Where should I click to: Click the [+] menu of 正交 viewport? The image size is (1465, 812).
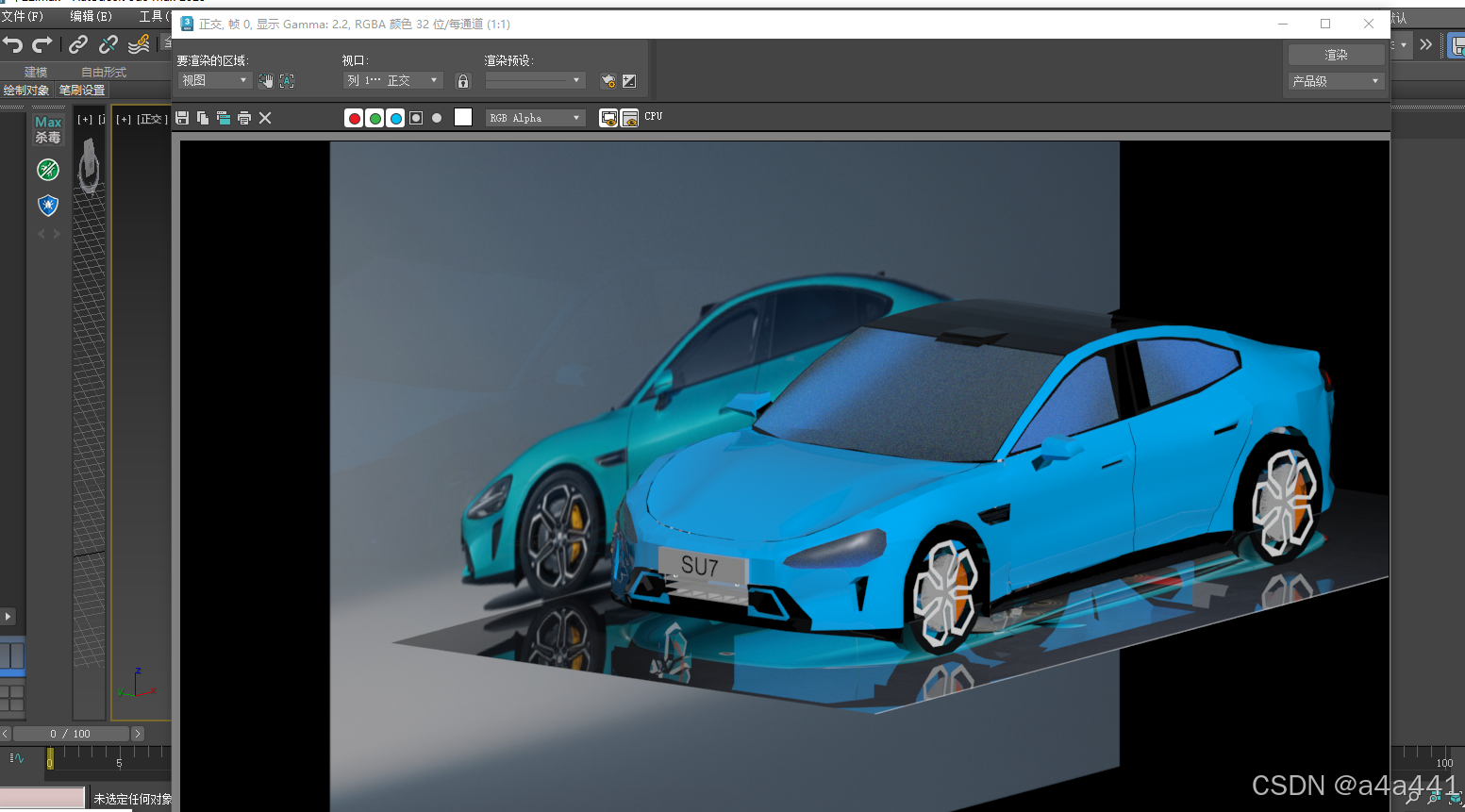124,119
